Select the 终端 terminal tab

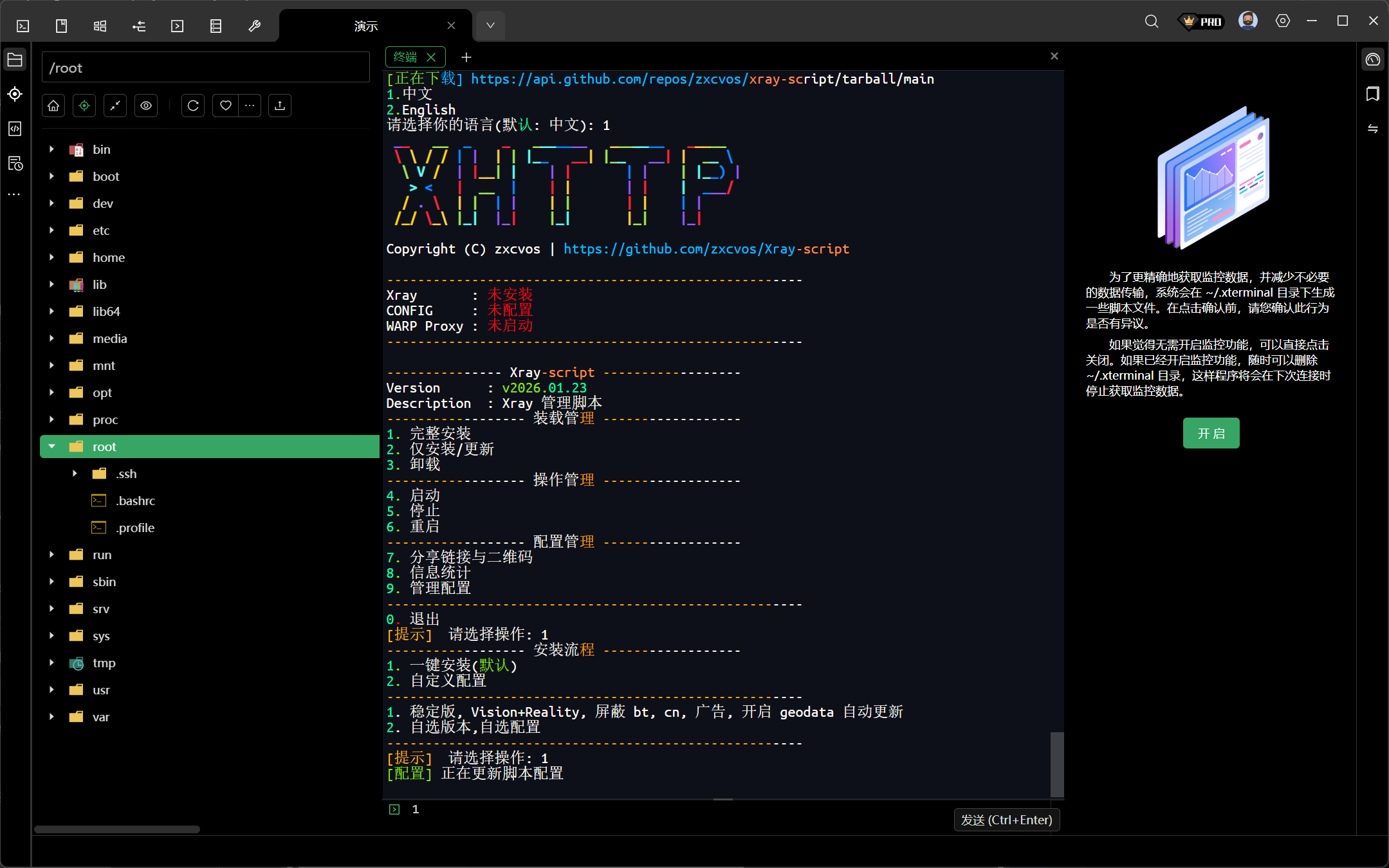pyautogui.click(x=405, y=57)
